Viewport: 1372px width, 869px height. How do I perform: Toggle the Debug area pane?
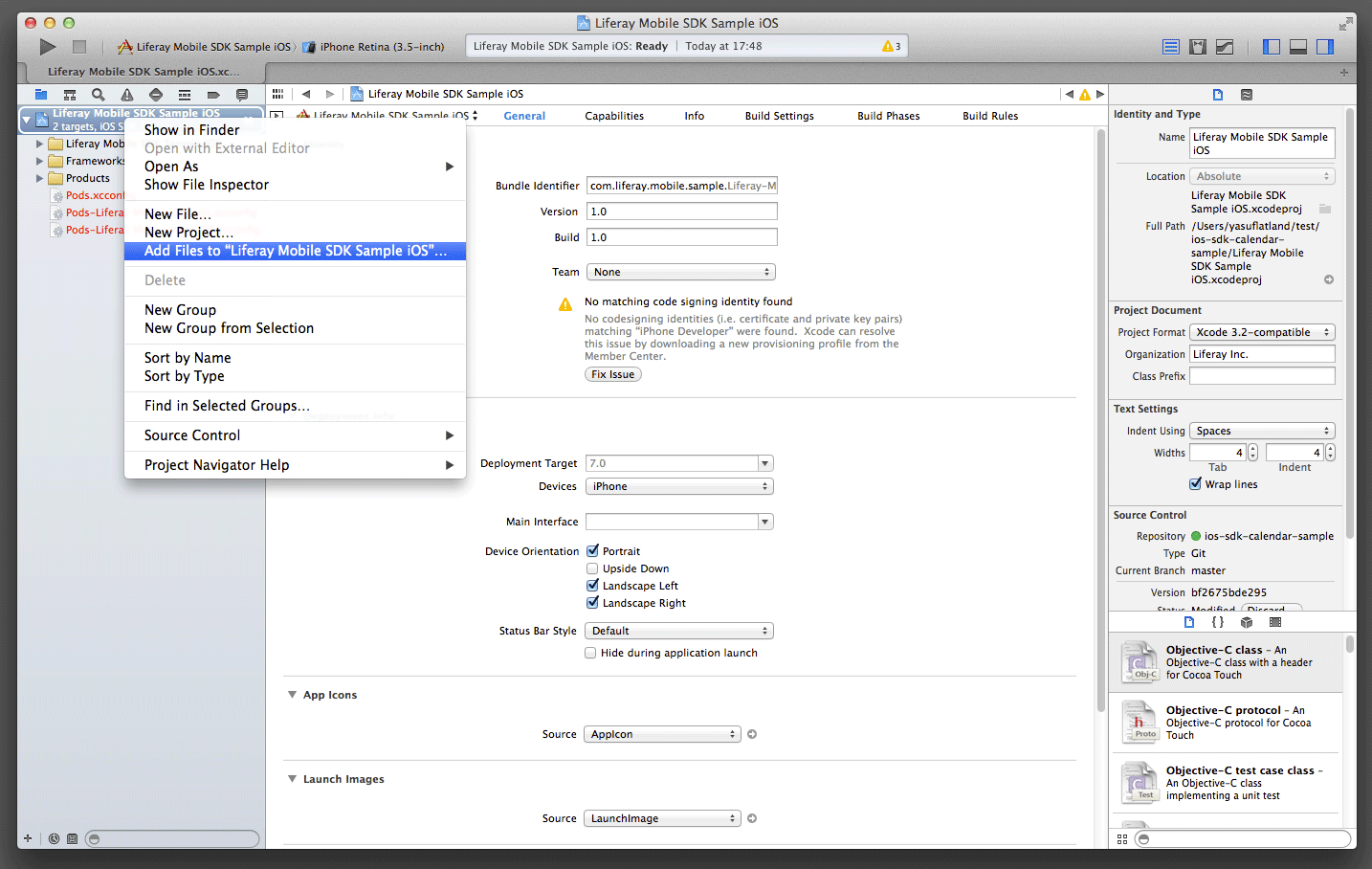(1298, 46)
